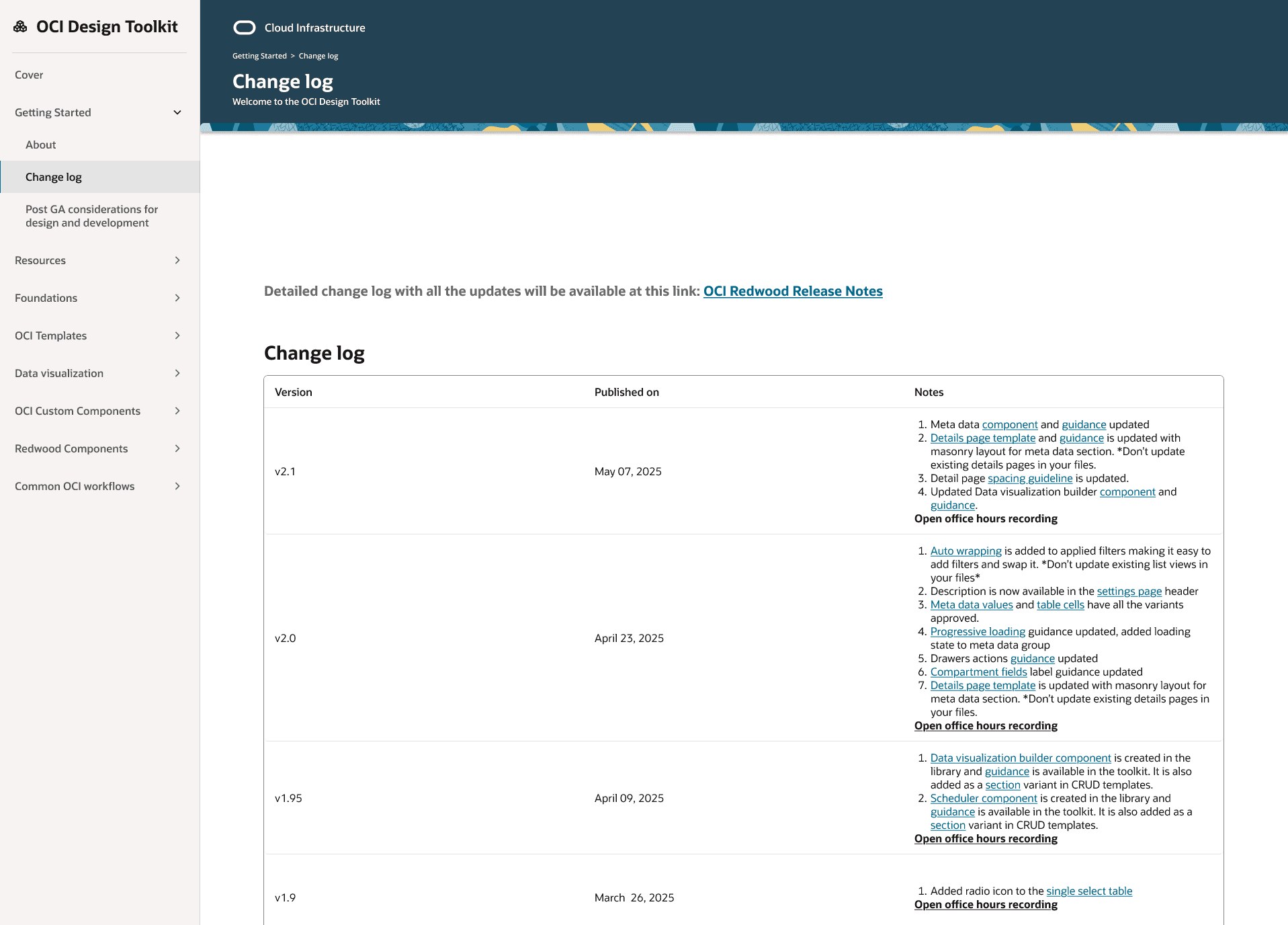Open the Progressive loading link
This screenshot has width=1288, height=925.
[978, 631]
